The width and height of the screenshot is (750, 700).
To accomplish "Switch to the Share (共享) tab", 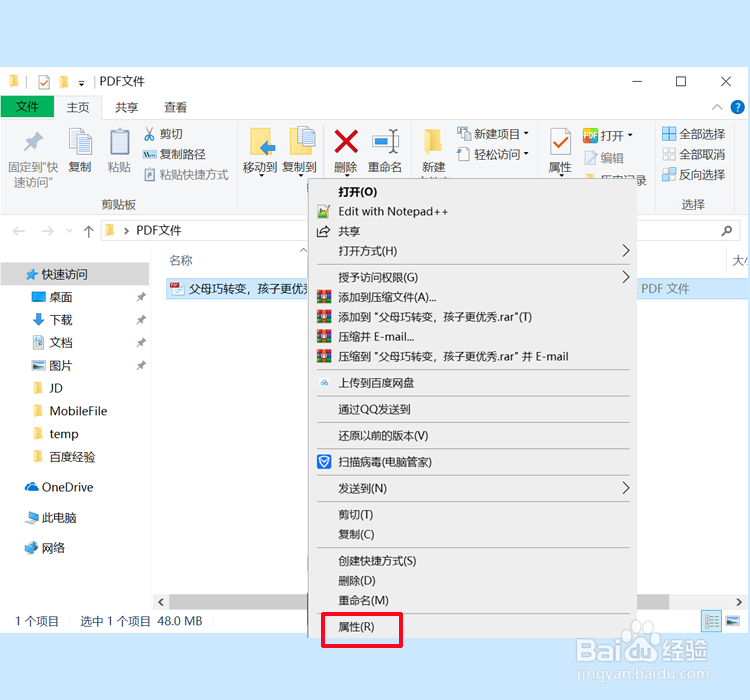I will pyautogui.click(x=126, y=108).
